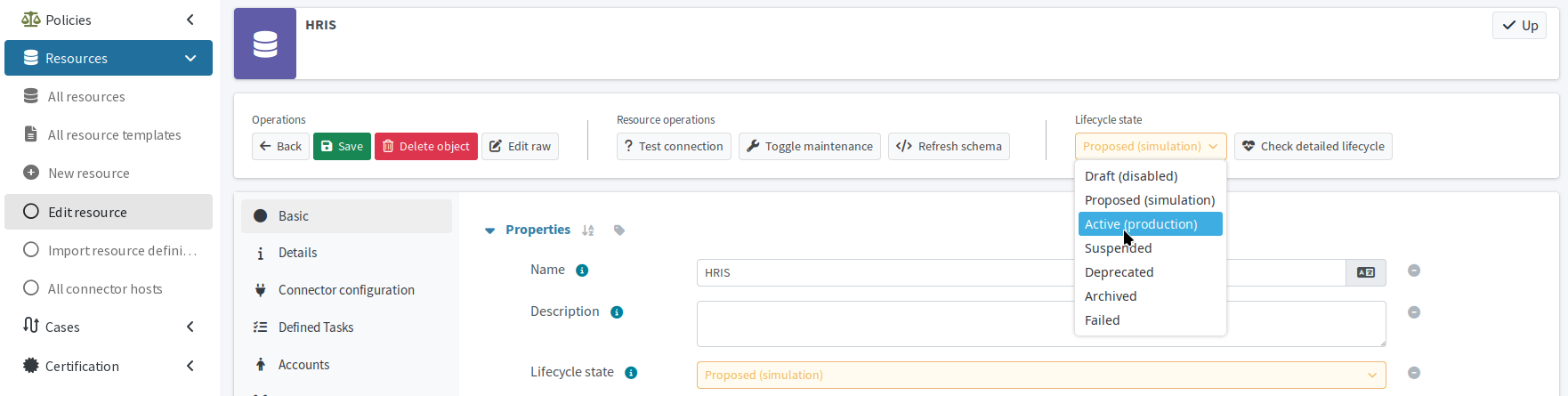Click the Accounts person icon
The height and width of the screenshot is (396, 1568).
pos(261,365)
